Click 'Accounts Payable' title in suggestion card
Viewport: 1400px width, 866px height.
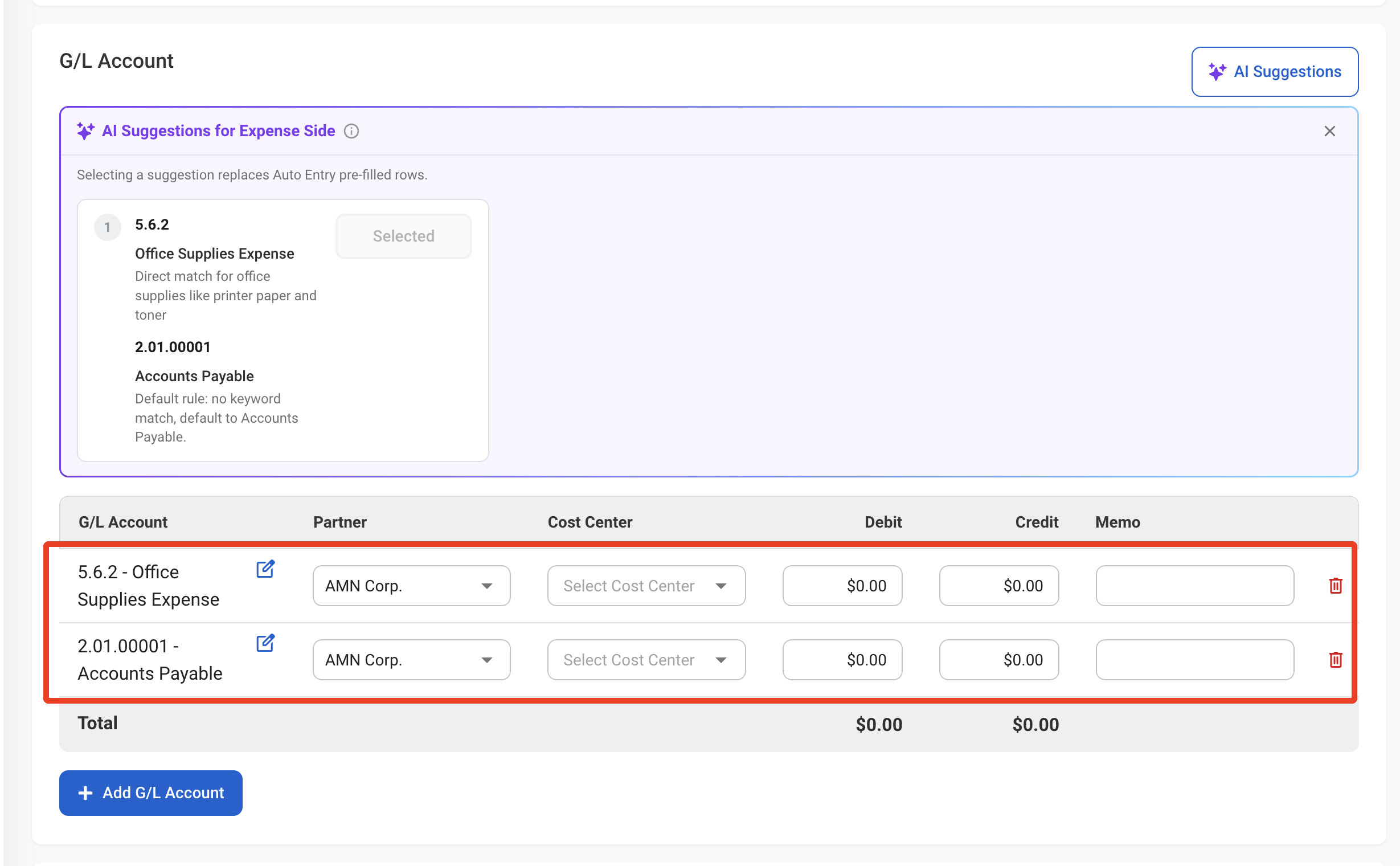tap(194, 376)
